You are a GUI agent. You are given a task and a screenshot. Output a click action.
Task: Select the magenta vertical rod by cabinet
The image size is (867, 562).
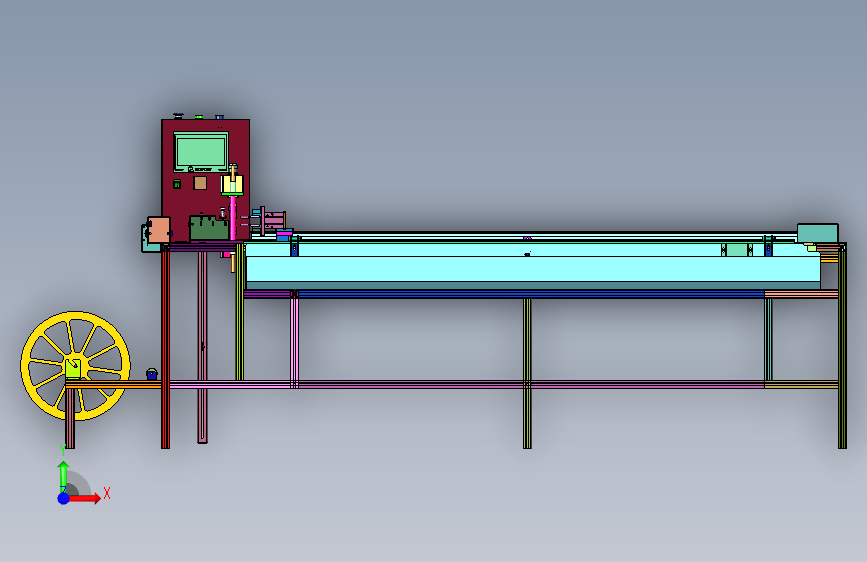[x=233, y=218]
